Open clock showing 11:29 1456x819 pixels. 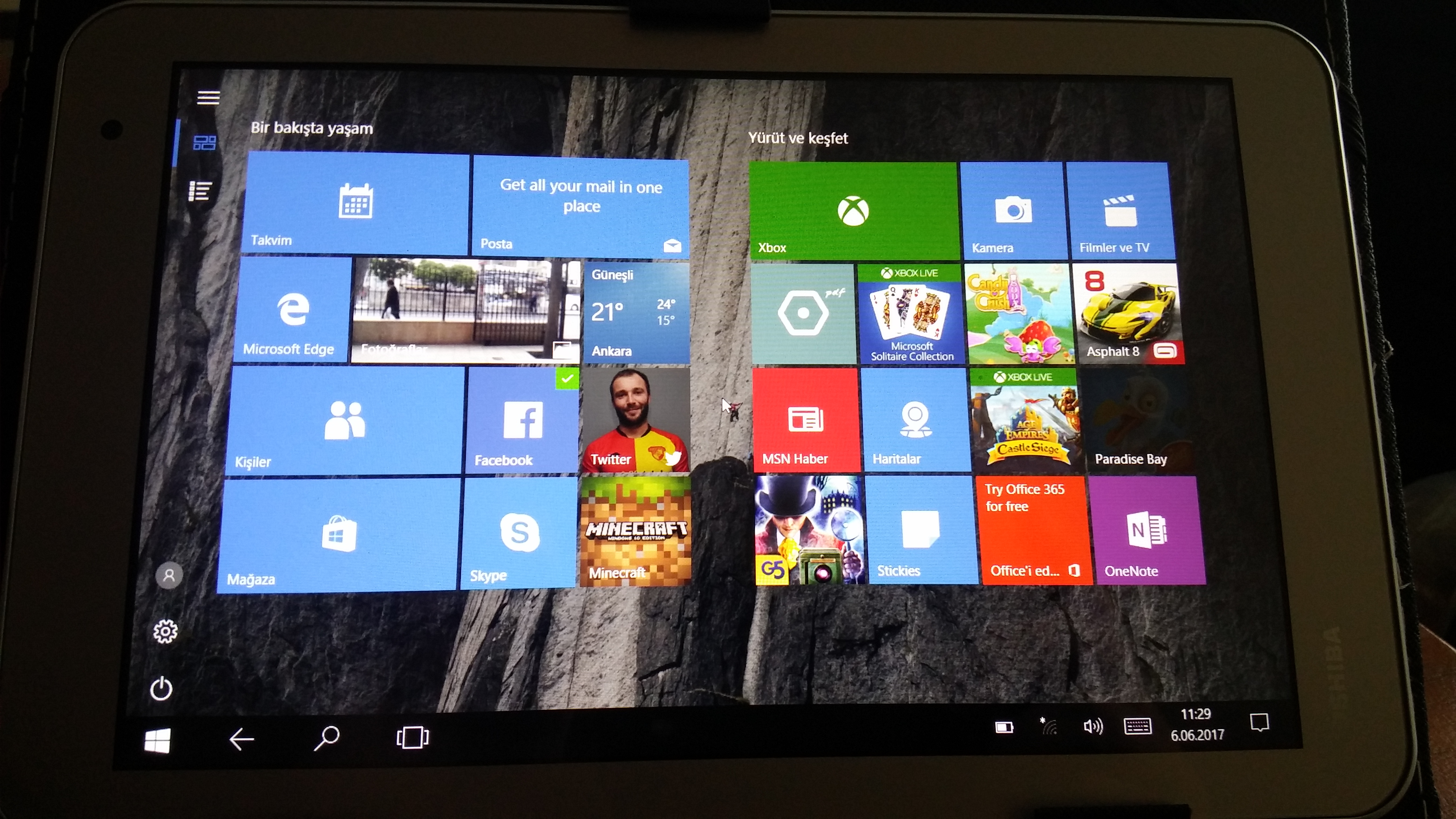point(1196,714)
